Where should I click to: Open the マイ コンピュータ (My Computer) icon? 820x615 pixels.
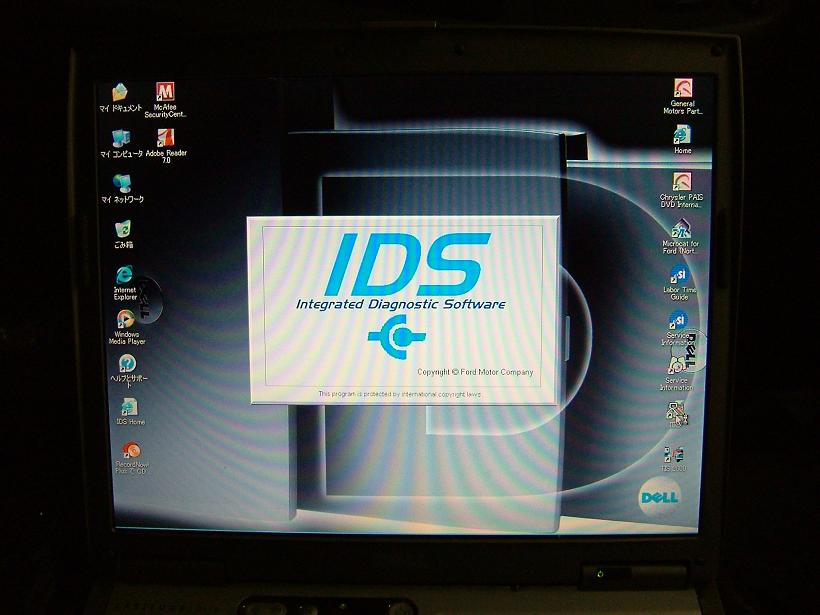coord(121,143)
